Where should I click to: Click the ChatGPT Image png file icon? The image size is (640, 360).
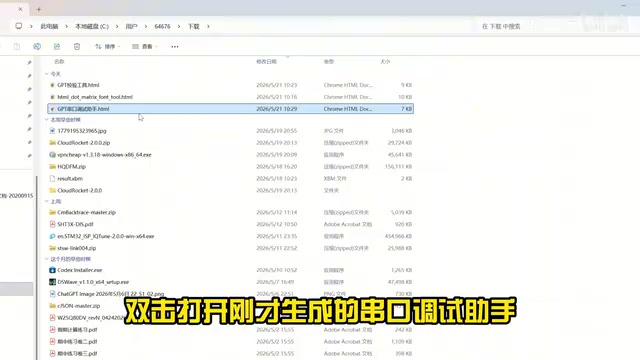coord(52,294)
